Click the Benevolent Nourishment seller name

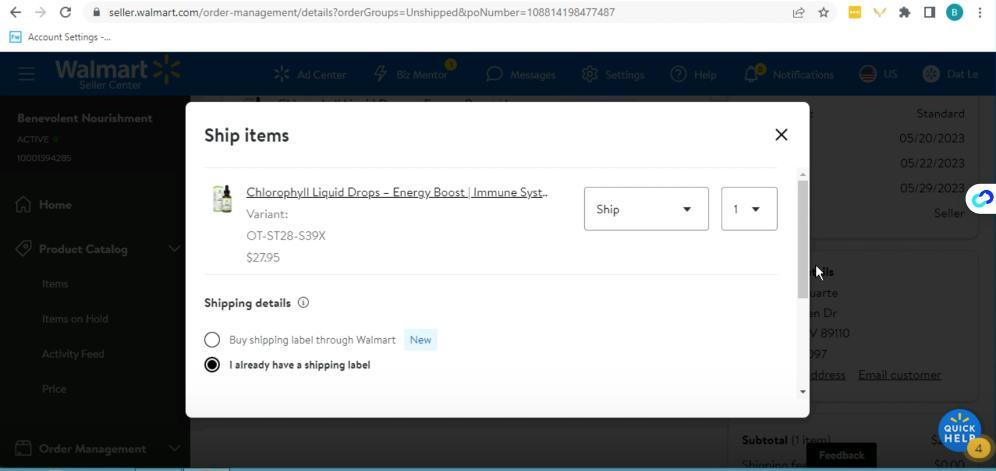[84, 118]
